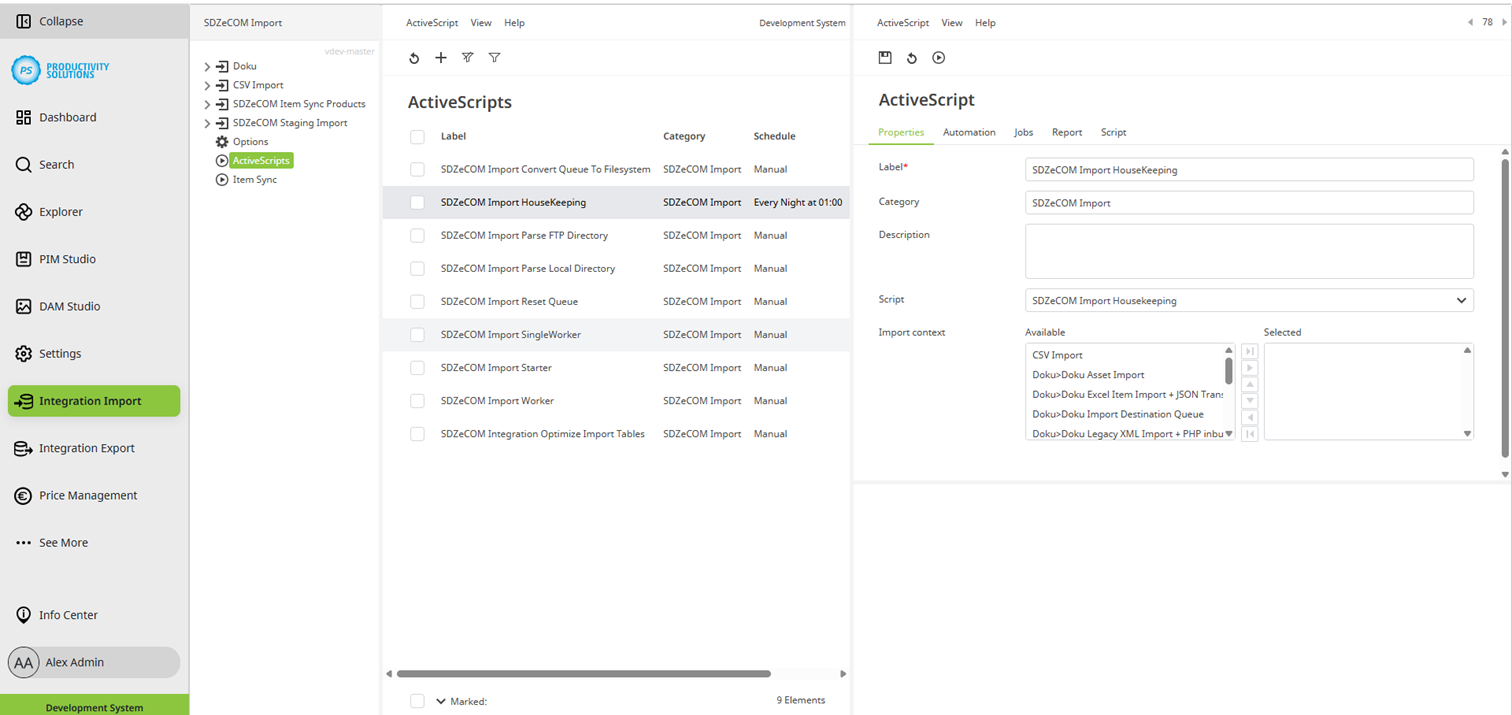Open PIM Studio from the sidebar
The height and width of the screenshot is (715, 1512).
pos(67,258)
